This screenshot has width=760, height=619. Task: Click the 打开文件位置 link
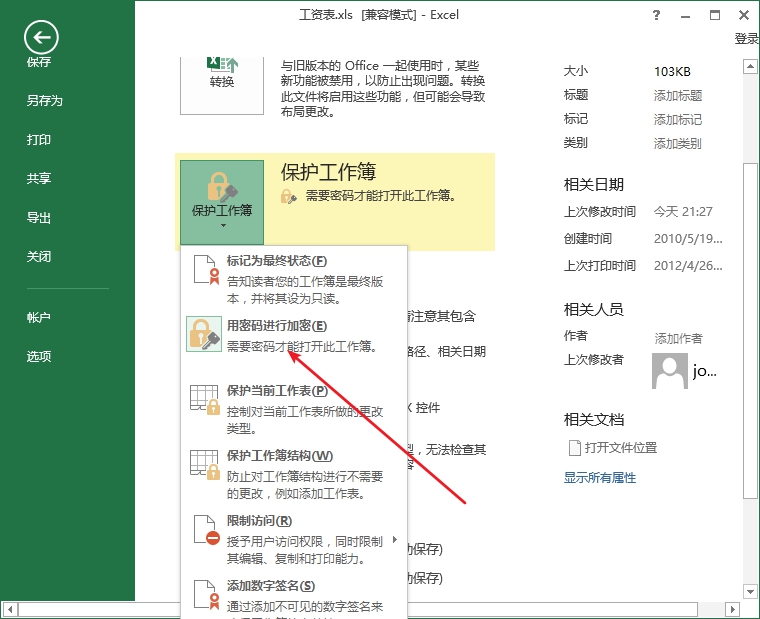tap(621, 448)
